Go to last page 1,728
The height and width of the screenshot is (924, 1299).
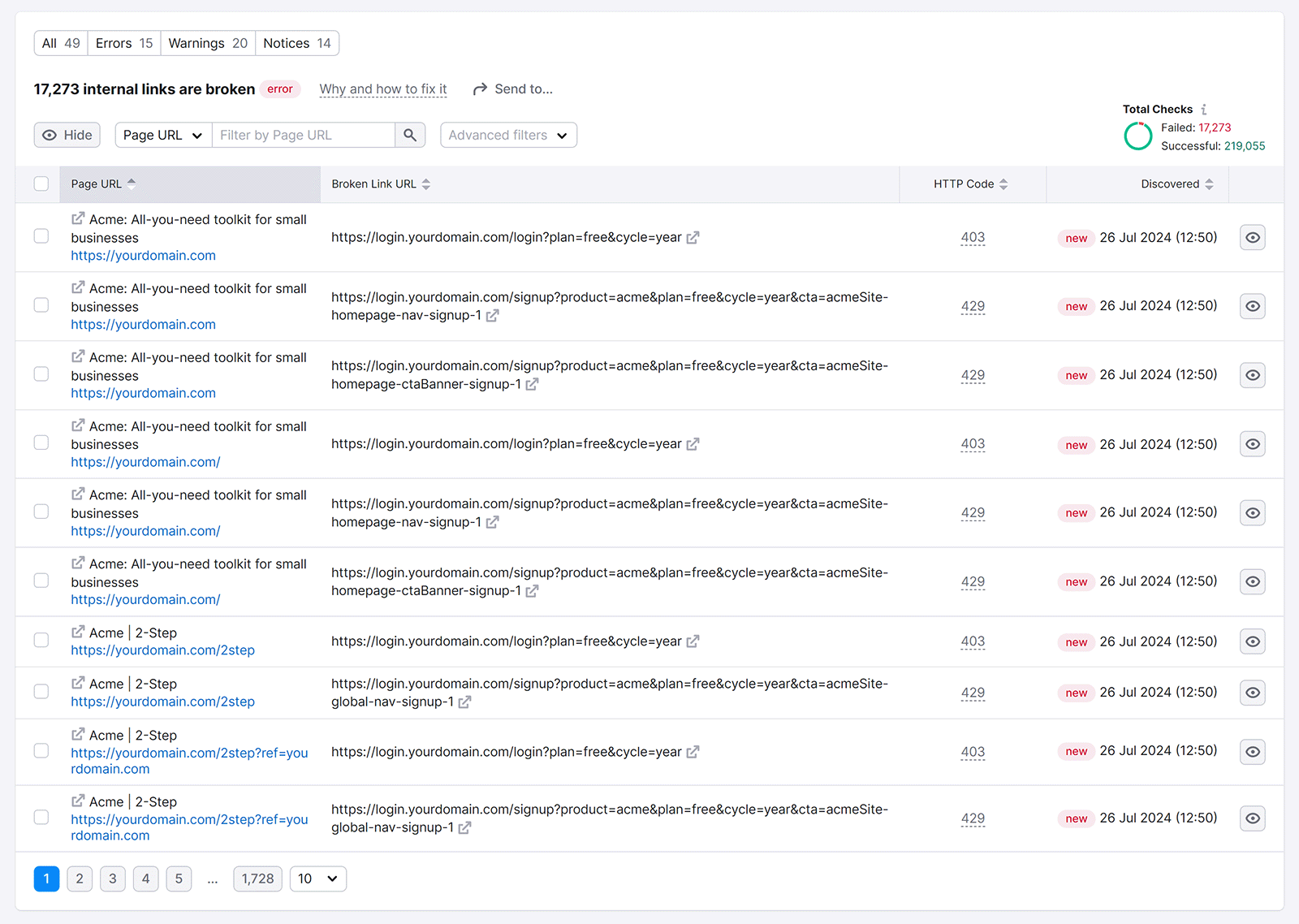(x=257, y=879)
